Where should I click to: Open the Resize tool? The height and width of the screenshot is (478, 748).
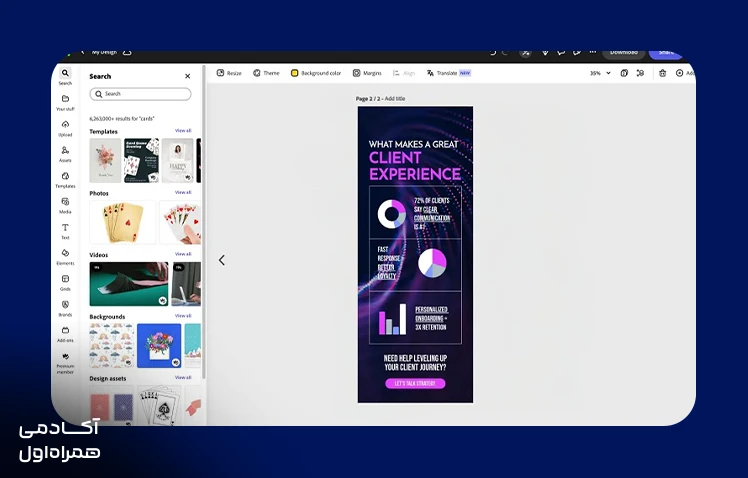coord(229,73)
